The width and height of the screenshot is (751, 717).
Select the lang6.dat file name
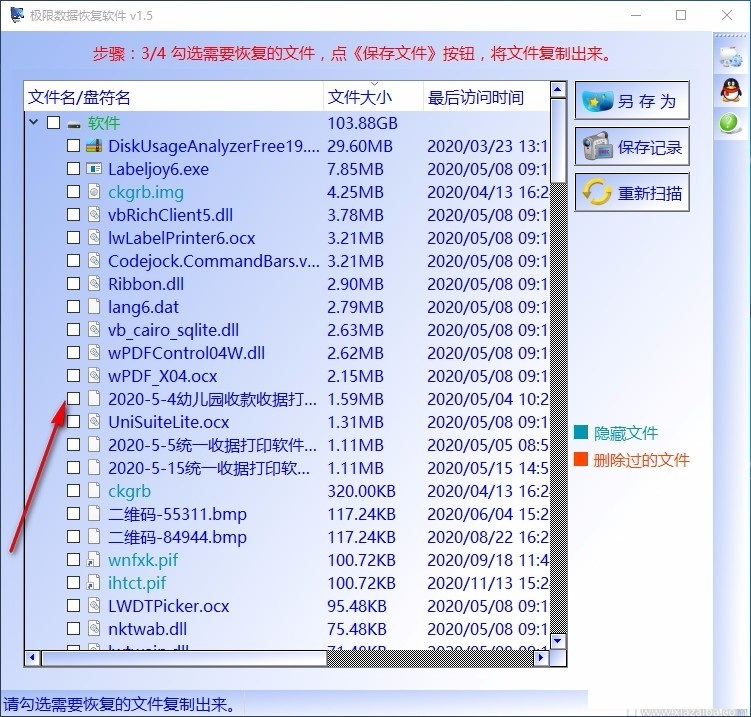pyautogui.click(x=143, y=307)
